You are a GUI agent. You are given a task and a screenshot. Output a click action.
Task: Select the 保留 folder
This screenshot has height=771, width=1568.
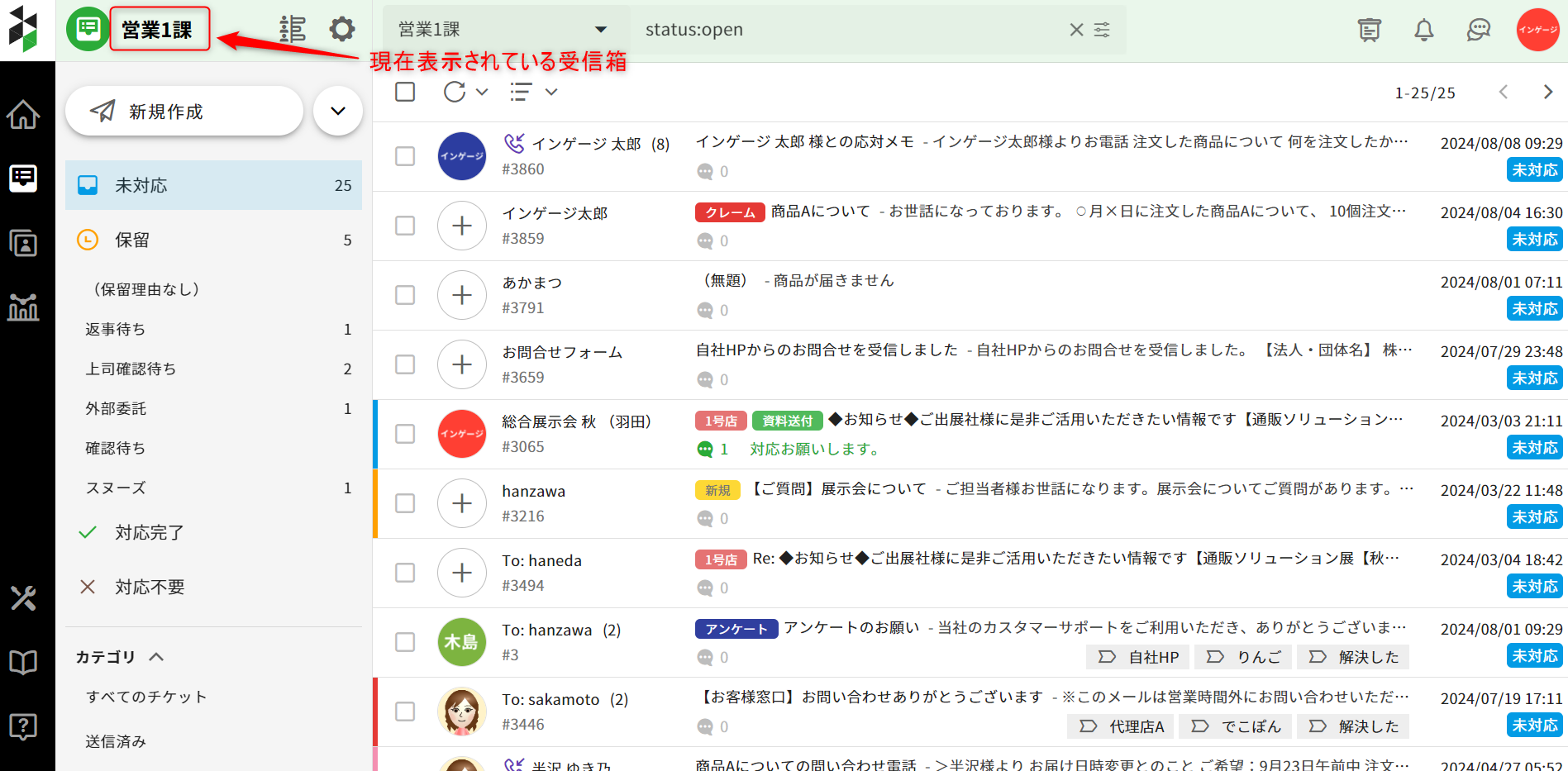point(132,240)
